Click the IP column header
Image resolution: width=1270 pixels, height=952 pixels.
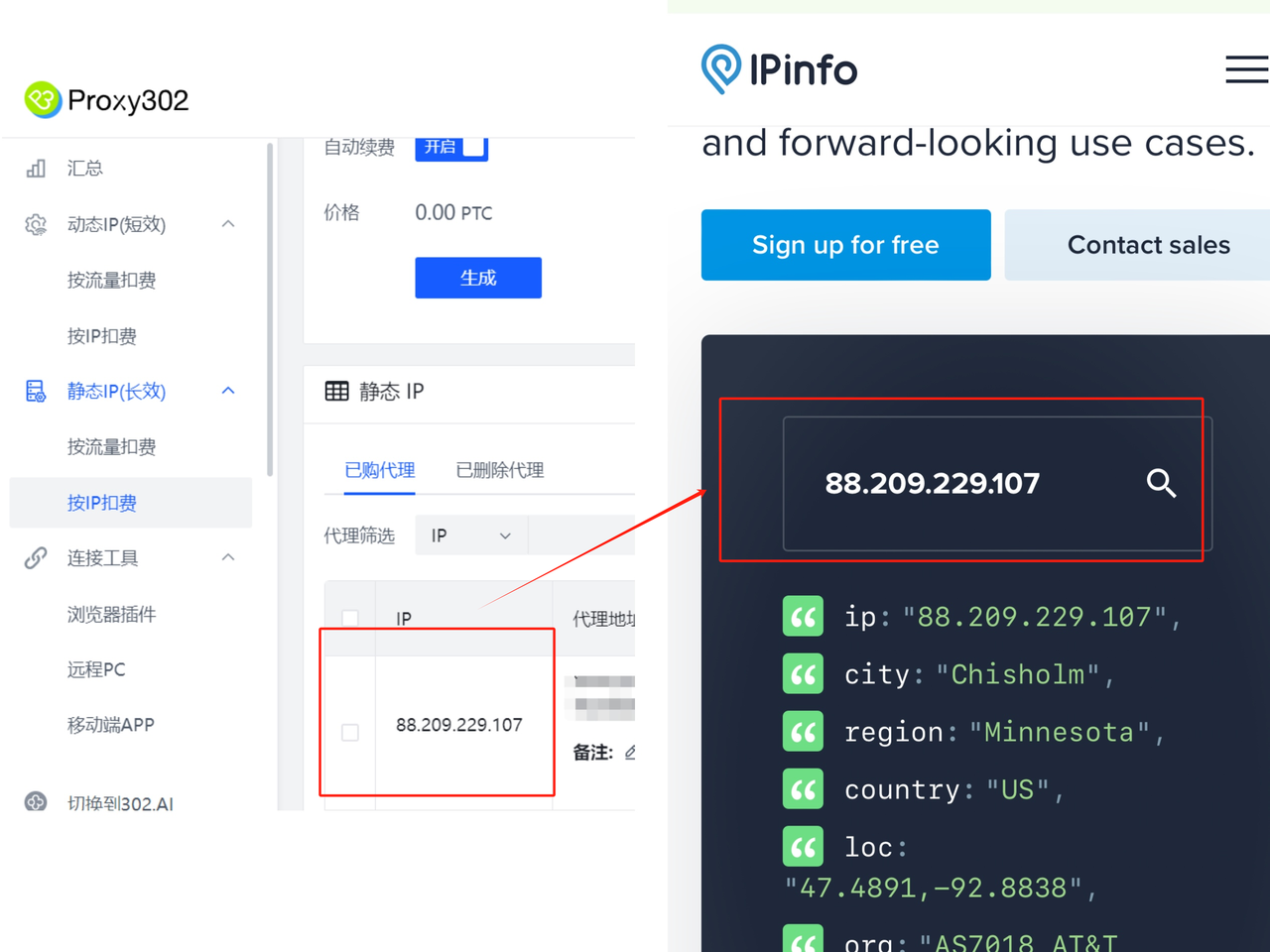point(404,619)
